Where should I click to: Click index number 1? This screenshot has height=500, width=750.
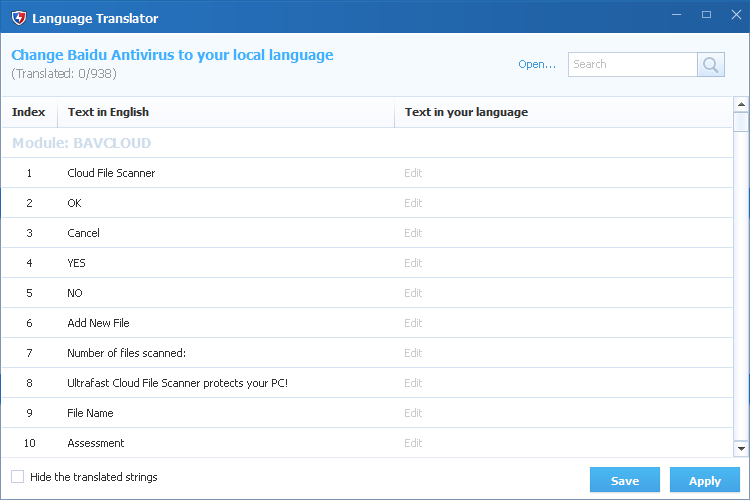click(29, 173)
